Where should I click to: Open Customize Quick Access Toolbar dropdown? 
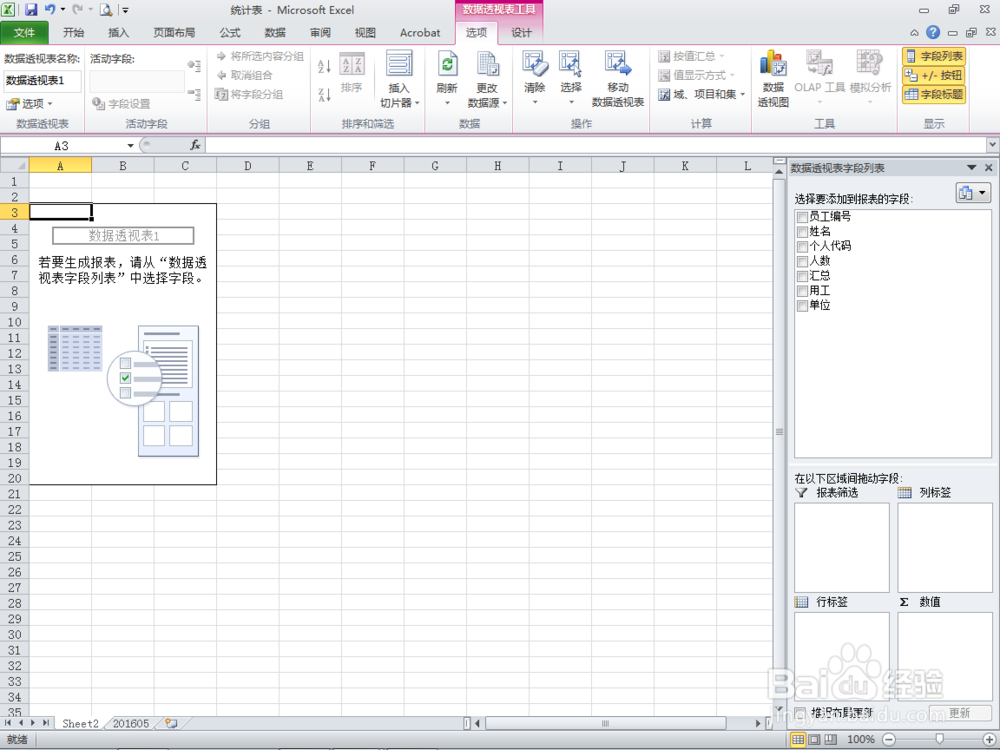tap(126, 10)
